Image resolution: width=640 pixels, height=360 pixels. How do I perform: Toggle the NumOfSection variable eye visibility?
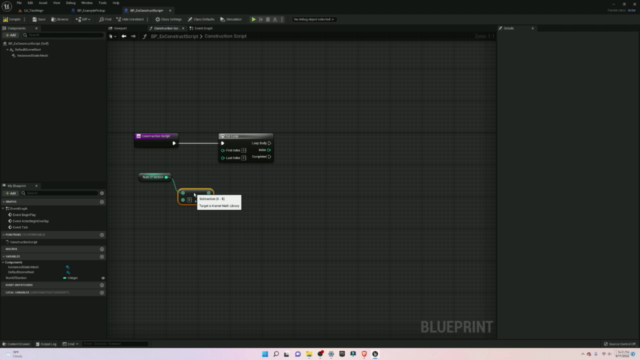103,278
